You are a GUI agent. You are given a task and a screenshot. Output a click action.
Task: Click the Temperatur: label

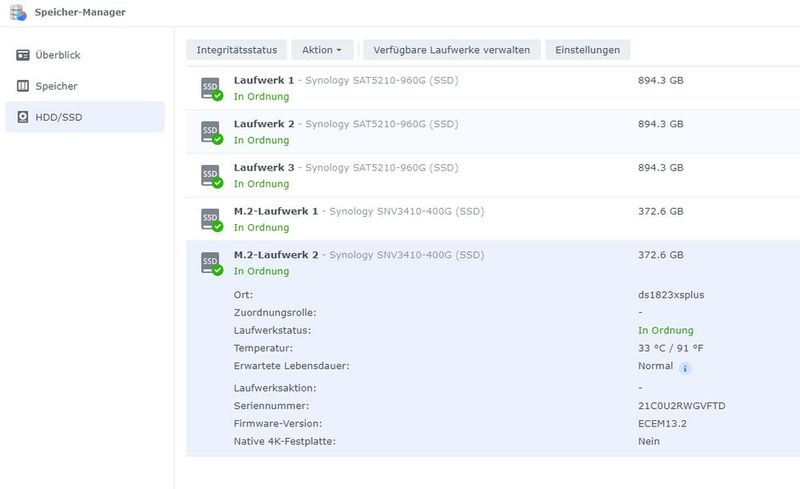(x=263, y=348)
